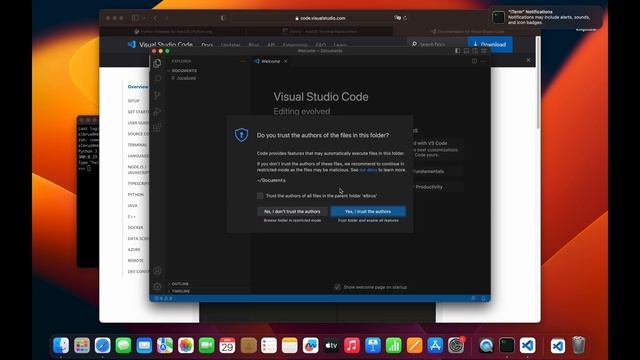Click the VS Code logo on the website header
Image resolution: width=640 pixels, height=360 pixels.
(132, 44)
